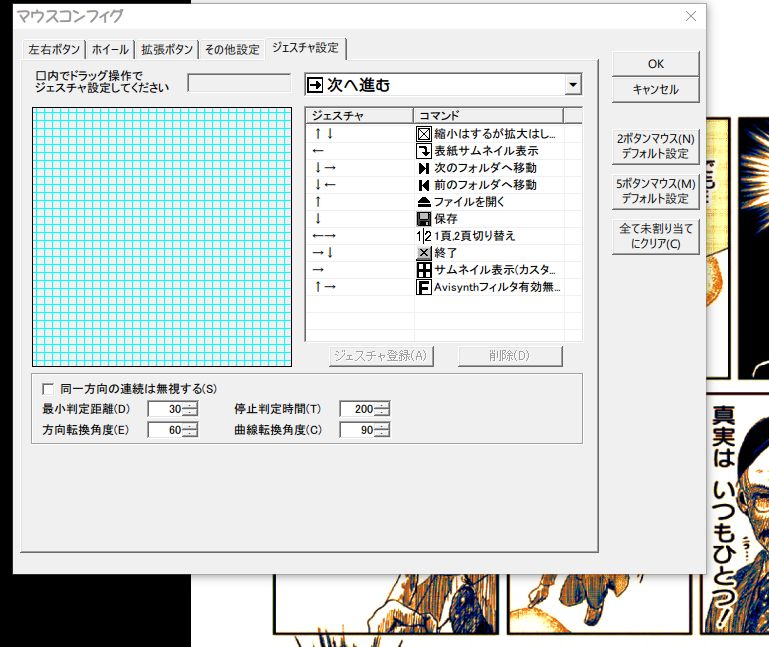769x647 pixels.
Task: Click 全て未割り当てにクリア button
Action: [655, 236]
